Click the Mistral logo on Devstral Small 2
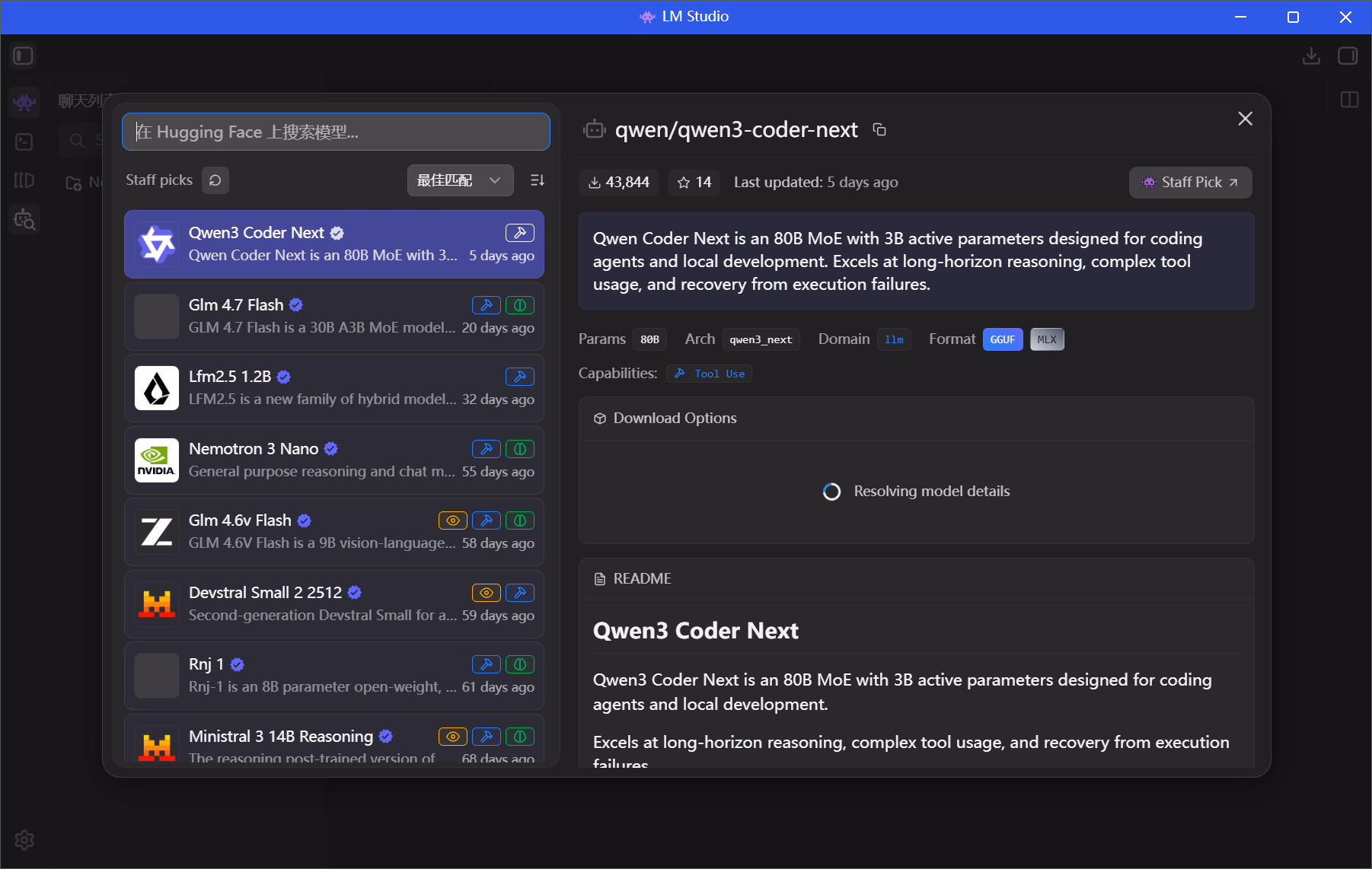The height and width of the screenshot is (869, 1372). coord(157,604)
